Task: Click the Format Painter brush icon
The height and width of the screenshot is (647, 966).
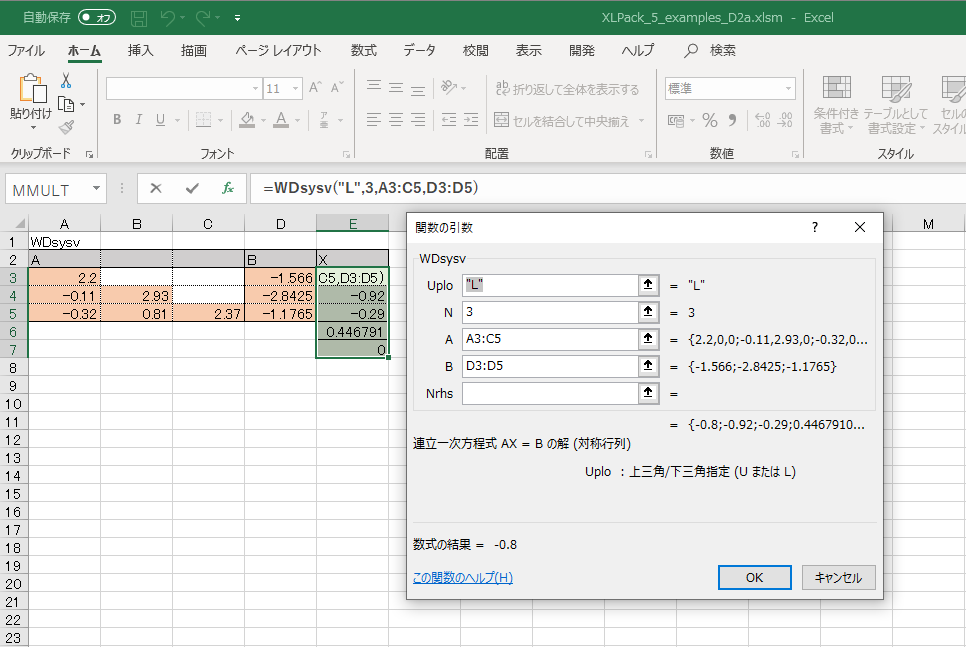Action: [x=66, y=127]
